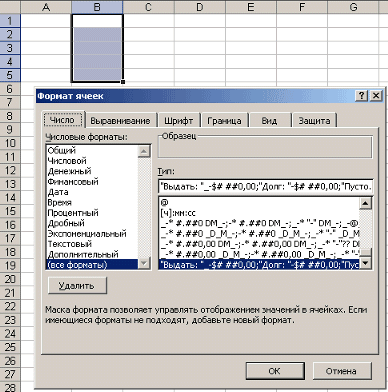This screenshot has height=392, width=388.
Task: Select the Экспоненциальный format
Action: pos(92,233)
